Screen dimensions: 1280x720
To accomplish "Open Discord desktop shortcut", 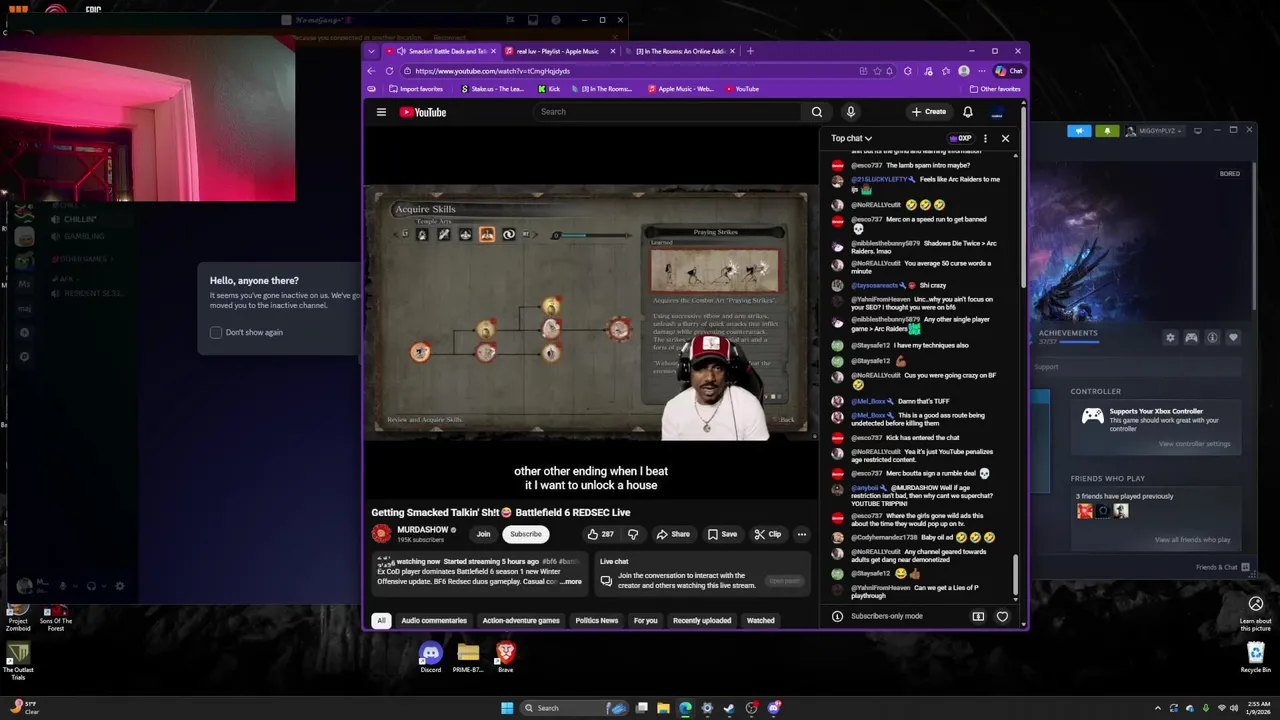I will (430, 657).
